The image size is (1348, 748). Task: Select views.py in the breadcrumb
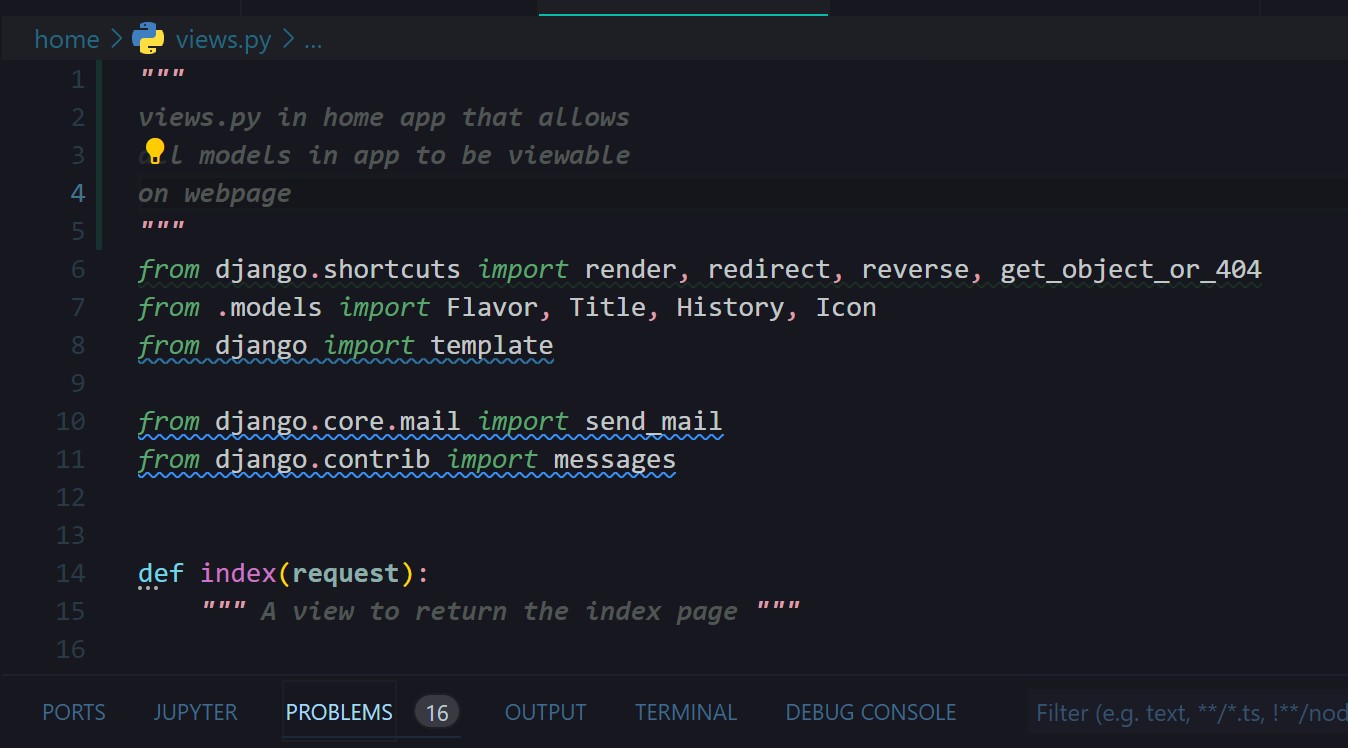tap(223, 39)
